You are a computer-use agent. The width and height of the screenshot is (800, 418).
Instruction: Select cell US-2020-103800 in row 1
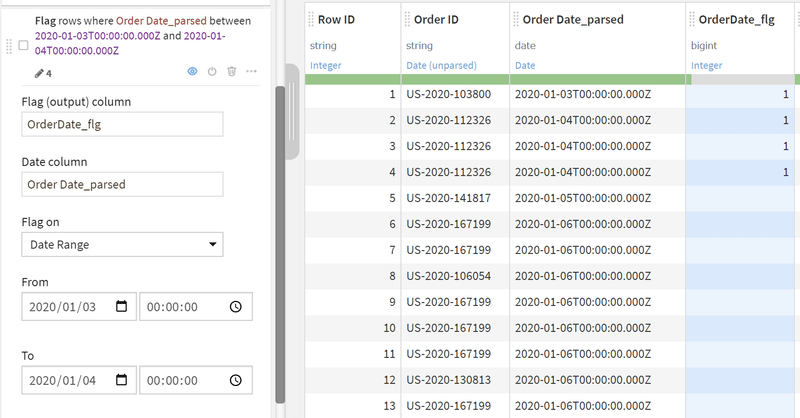[x=455, y=94]
